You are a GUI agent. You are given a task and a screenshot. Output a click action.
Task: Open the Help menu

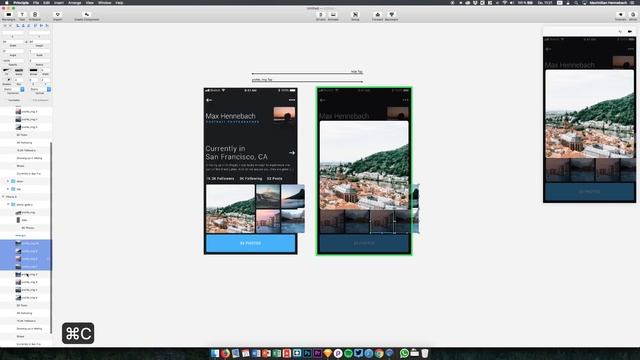click(x=119, y=2)
